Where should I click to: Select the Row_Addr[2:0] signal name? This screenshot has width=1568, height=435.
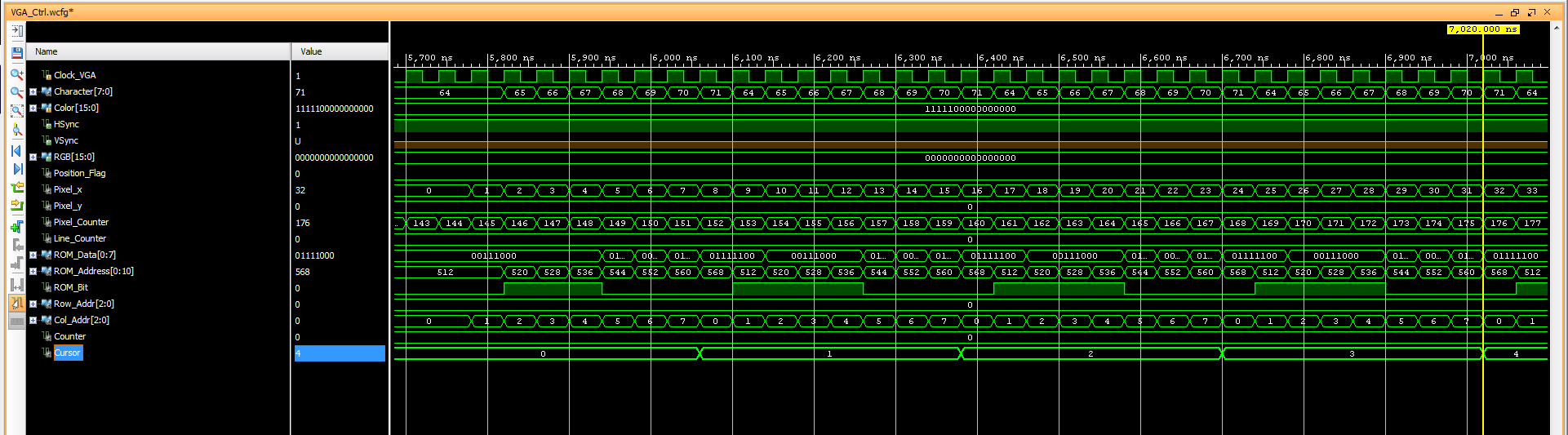[x=84, y=304]
